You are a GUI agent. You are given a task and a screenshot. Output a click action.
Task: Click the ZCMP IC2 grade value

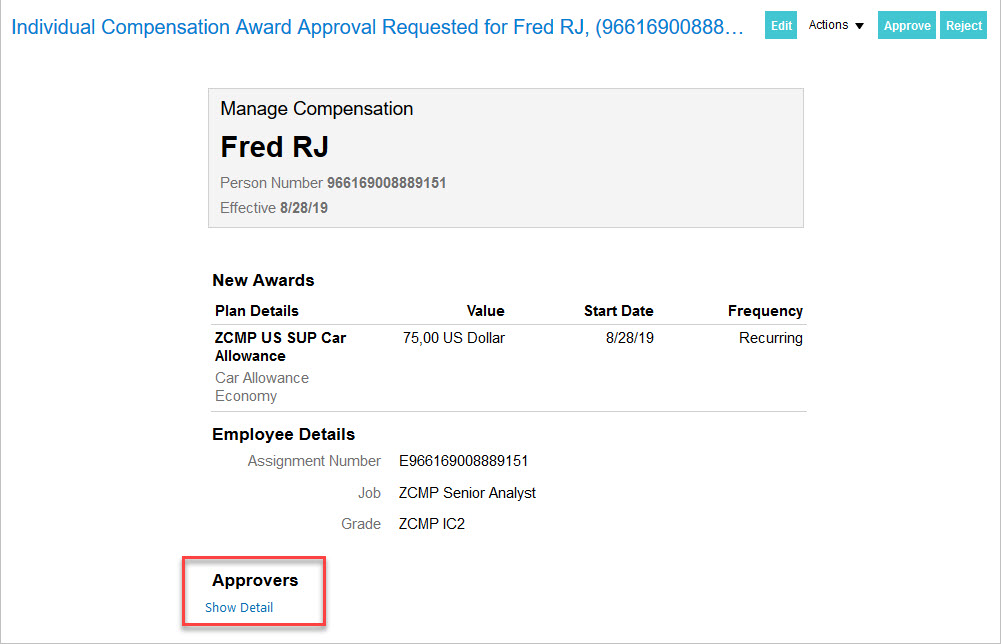(x=431, y=523)
